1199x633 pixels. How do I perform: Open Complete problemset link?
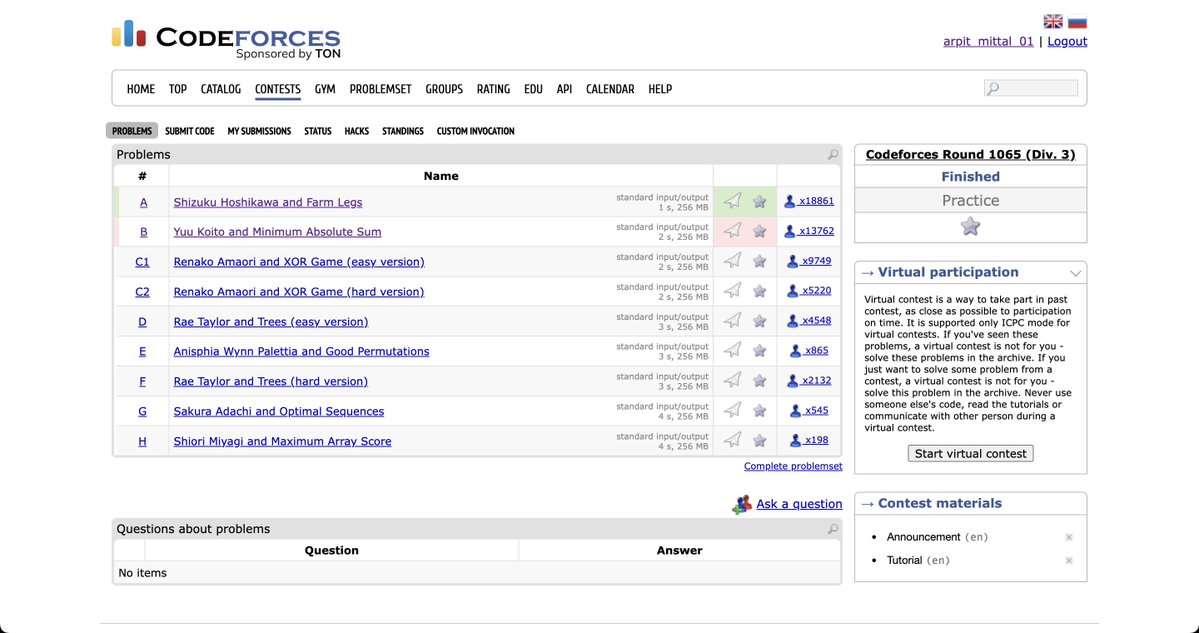[793, 466]
